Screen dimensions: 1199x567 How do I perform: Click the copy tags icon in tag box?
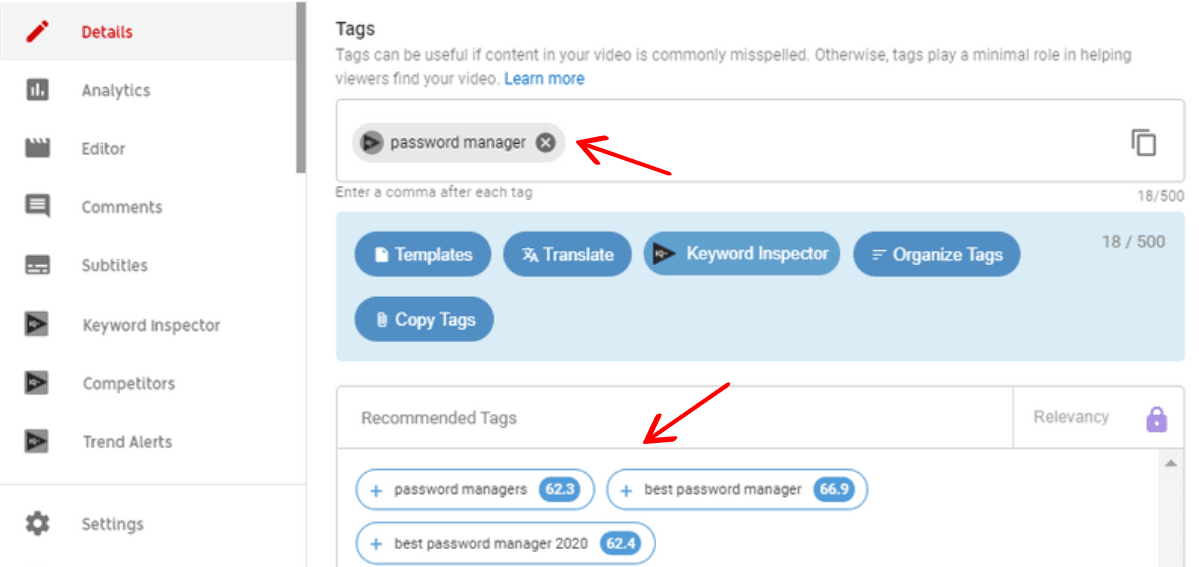tap(1143, 142)
